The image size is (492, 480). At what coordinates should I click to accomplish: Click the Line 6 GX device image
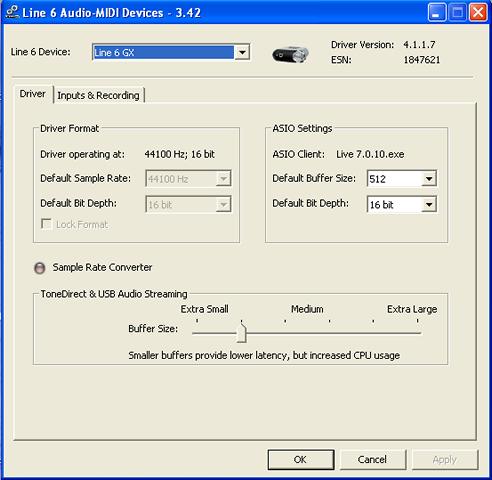pyautogui.click(x=290, y=54)
